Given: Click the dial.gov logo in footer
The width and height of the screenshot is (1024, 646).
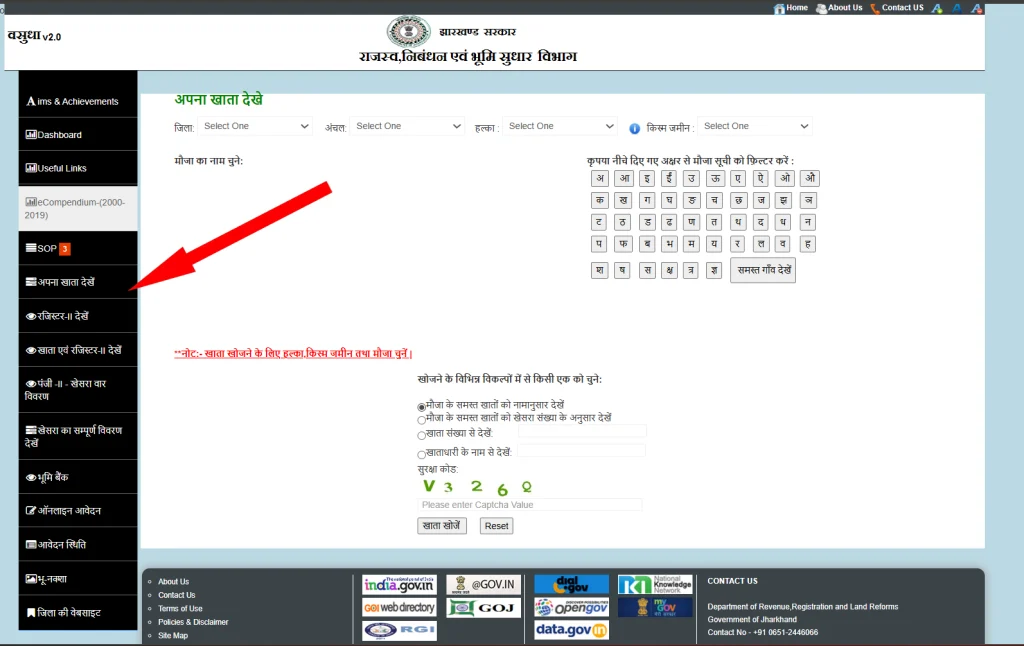Looking at the screenshot, I should click(x=571, y=585).
